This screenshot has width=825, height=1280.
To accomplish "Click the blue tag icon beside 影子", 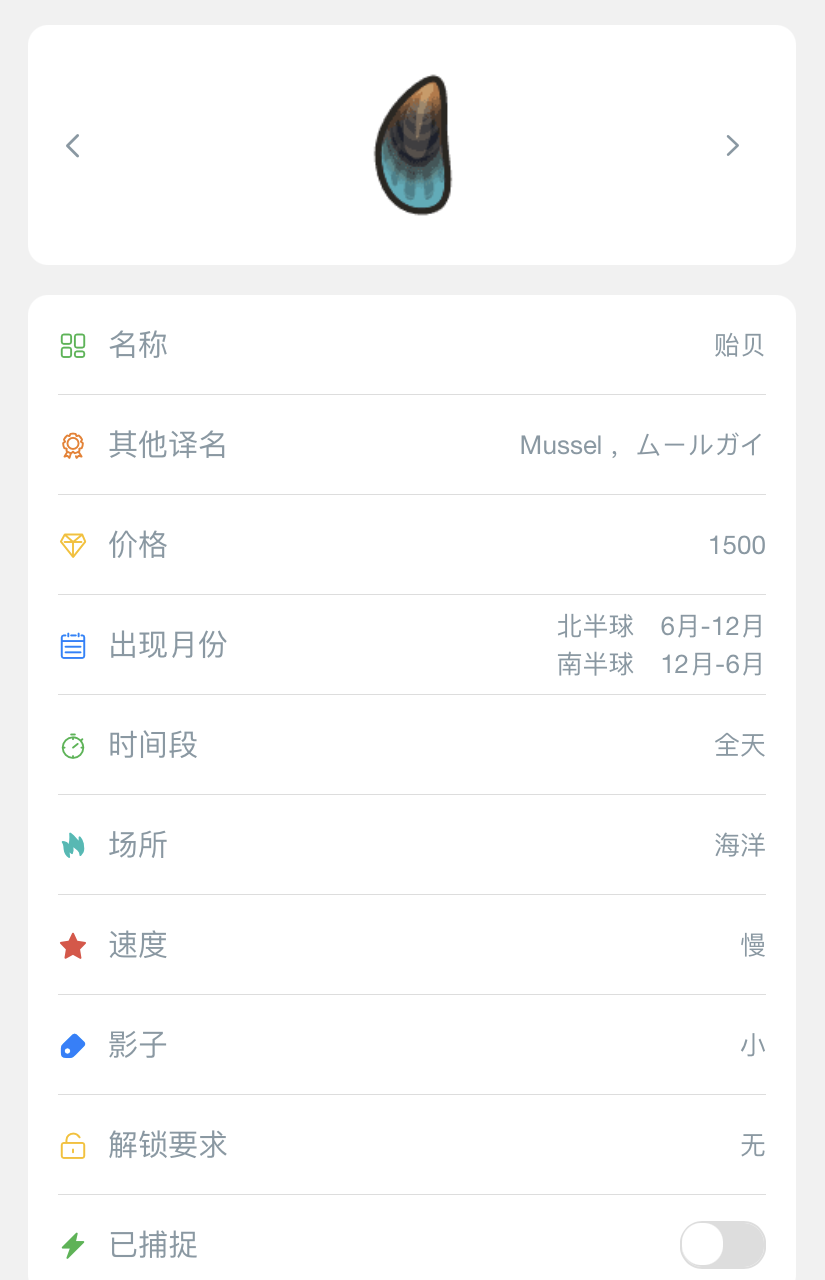I will (73, 1045).
